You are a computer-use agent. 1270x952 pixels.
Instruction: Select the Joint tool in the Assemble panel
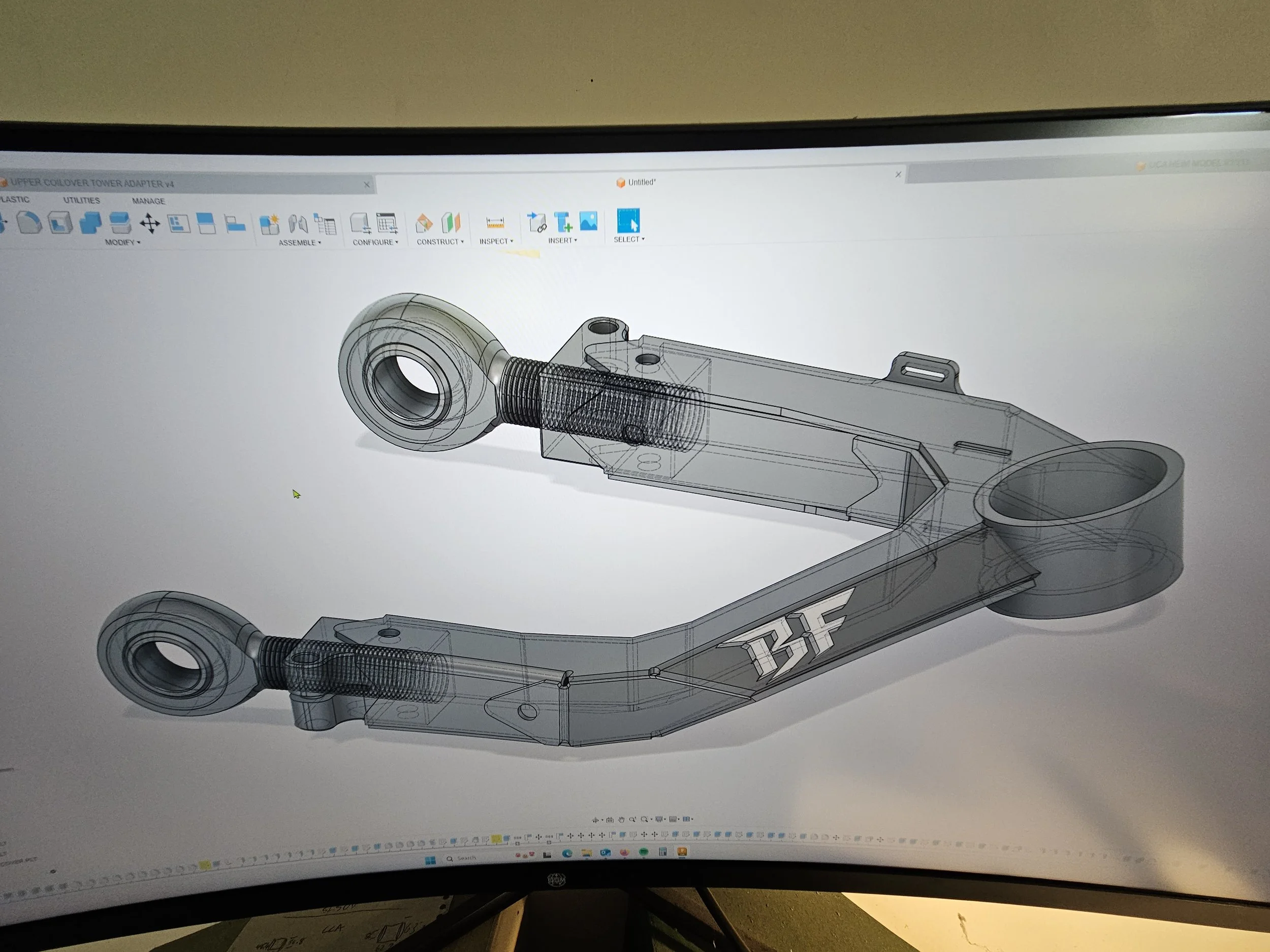pyautogui.click(x=297, y=224)
